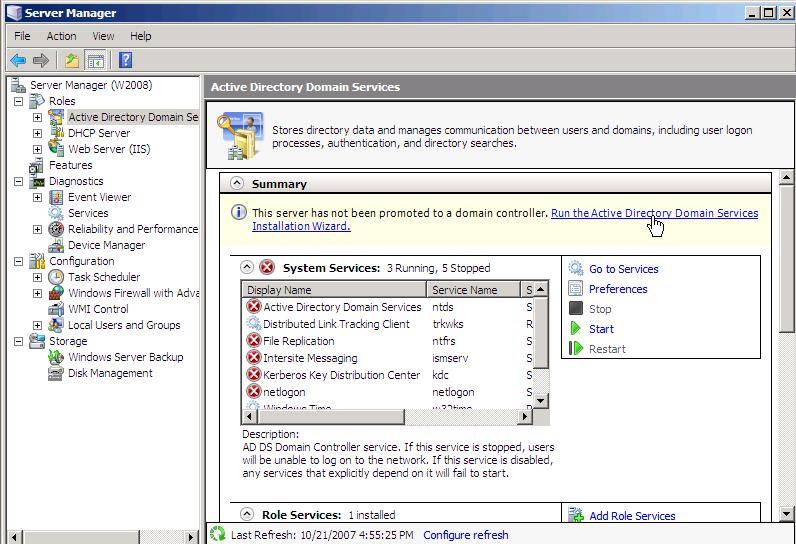Click the Go to Services link

[x=623, y=269]
